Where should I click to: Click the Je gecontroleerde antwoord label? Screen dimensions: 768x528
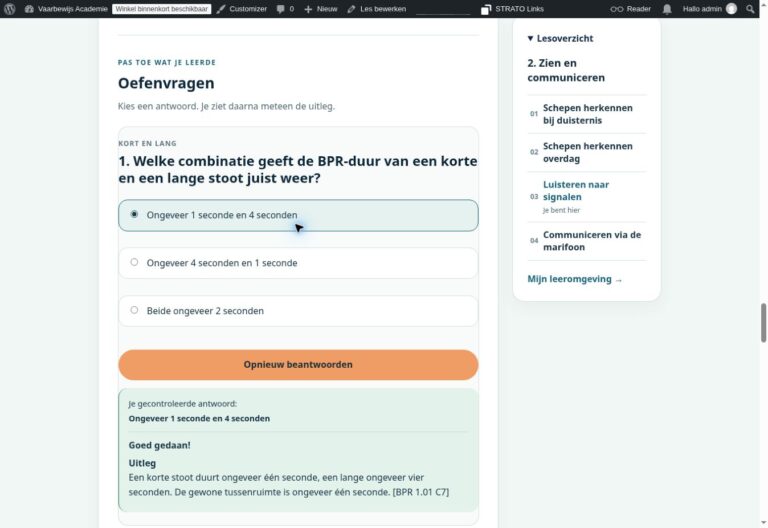[x=183, y=404]
